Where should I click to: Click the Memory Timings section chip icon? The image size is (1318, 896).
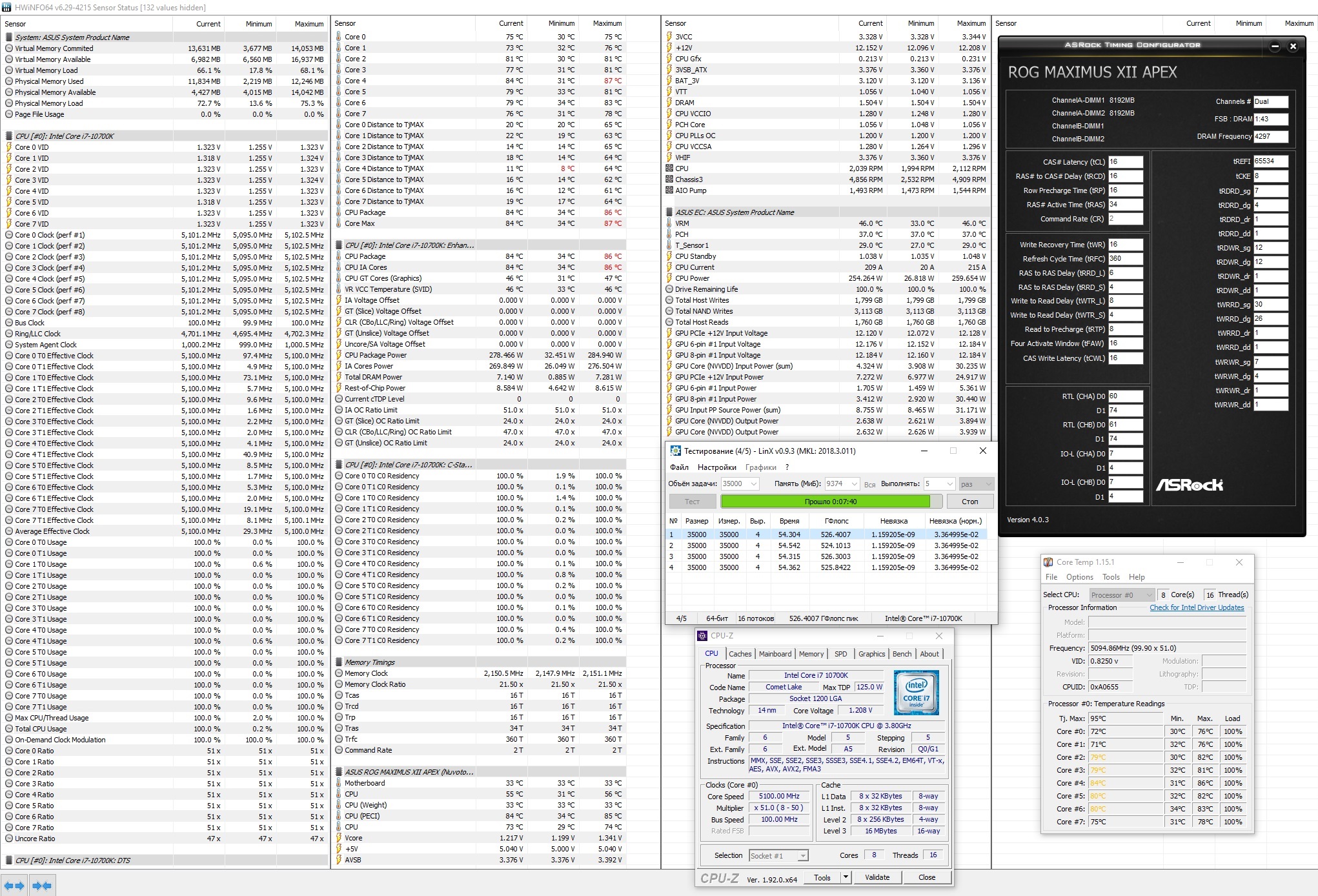(x=339, y=662)
